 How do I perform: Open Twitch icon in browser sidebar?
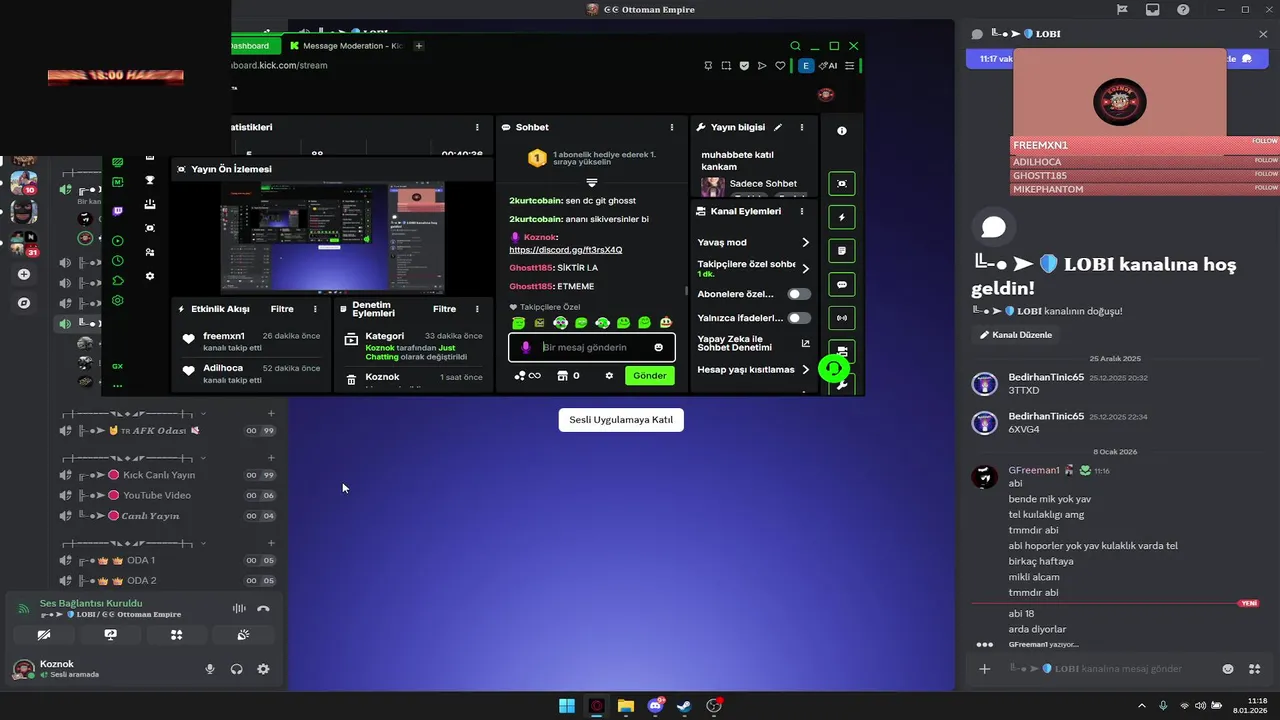pyautogui.click(x=117, y=211)
